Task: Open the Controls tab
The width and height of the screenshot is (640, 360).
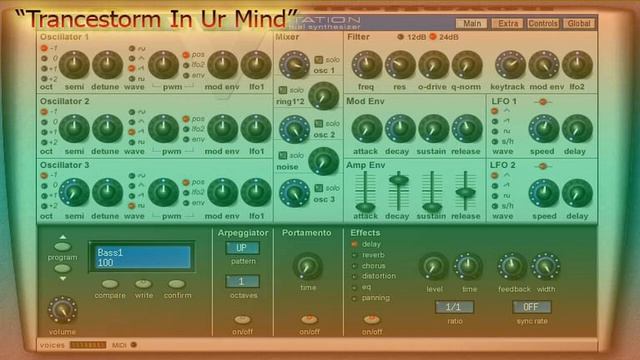Action: [x=543, y=23]
